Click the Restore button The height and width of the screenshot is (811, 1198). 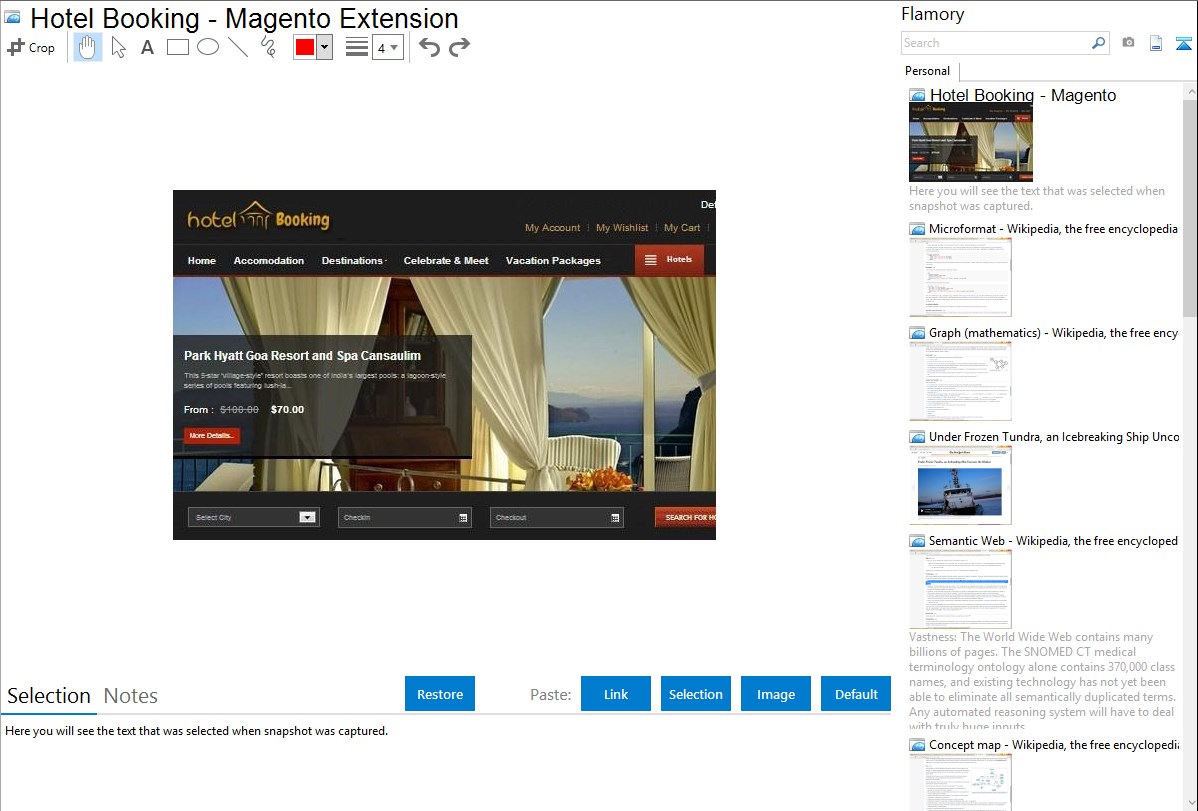point(440,694)
